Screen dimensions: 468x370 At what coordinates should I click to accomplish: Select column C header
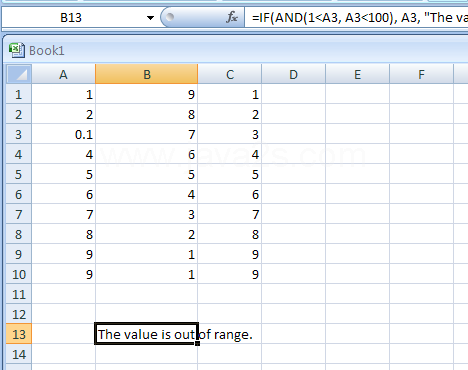230,74
